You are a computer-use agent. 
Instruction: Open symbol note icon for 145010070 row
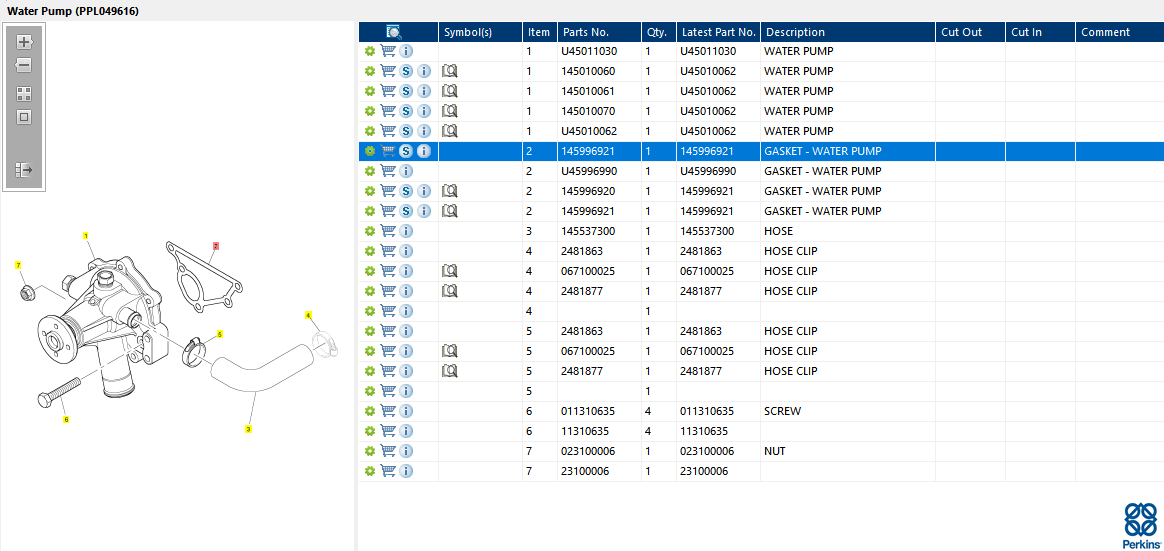449,111
